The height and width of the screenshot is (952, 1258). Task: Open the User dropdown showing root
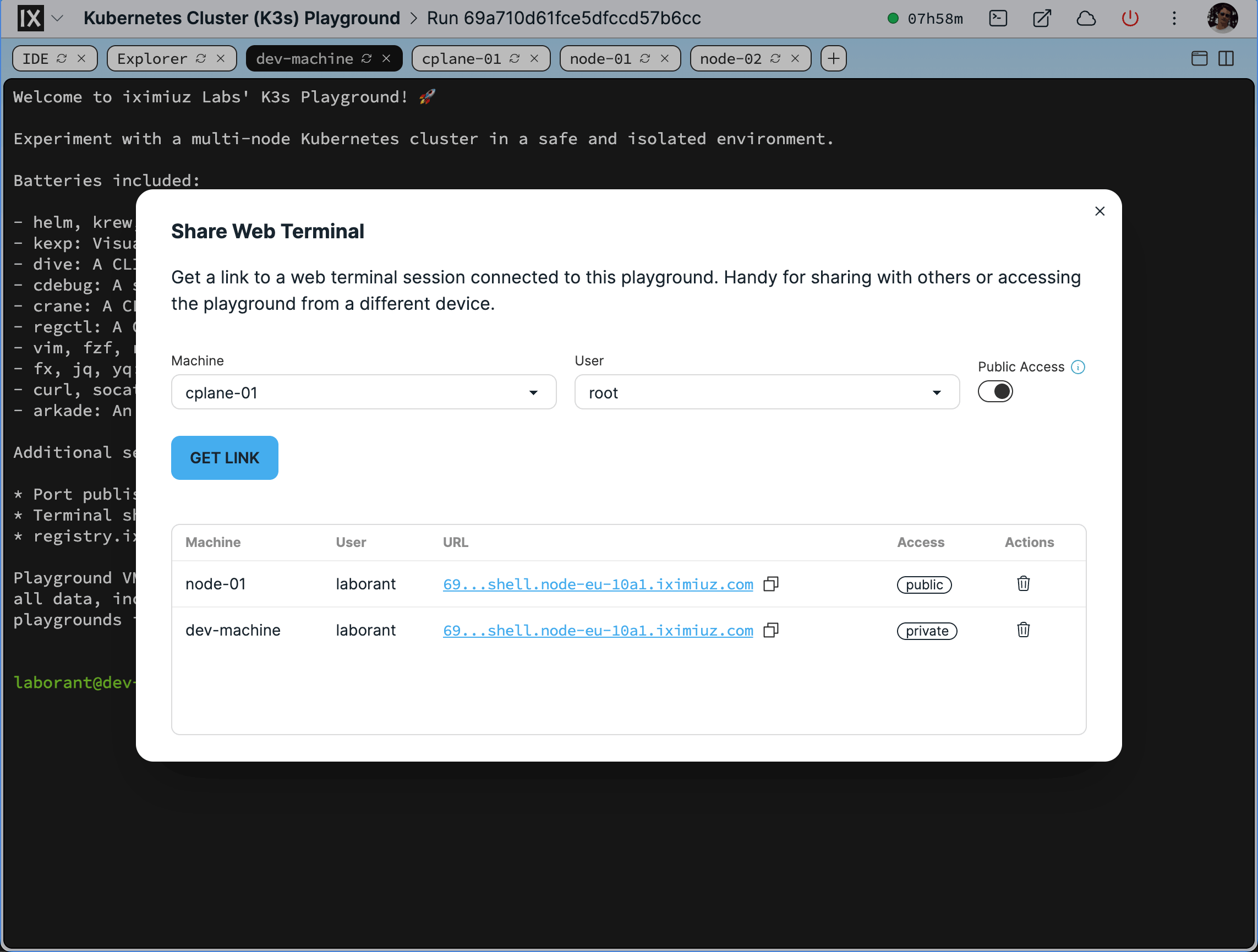pos(766,392)
